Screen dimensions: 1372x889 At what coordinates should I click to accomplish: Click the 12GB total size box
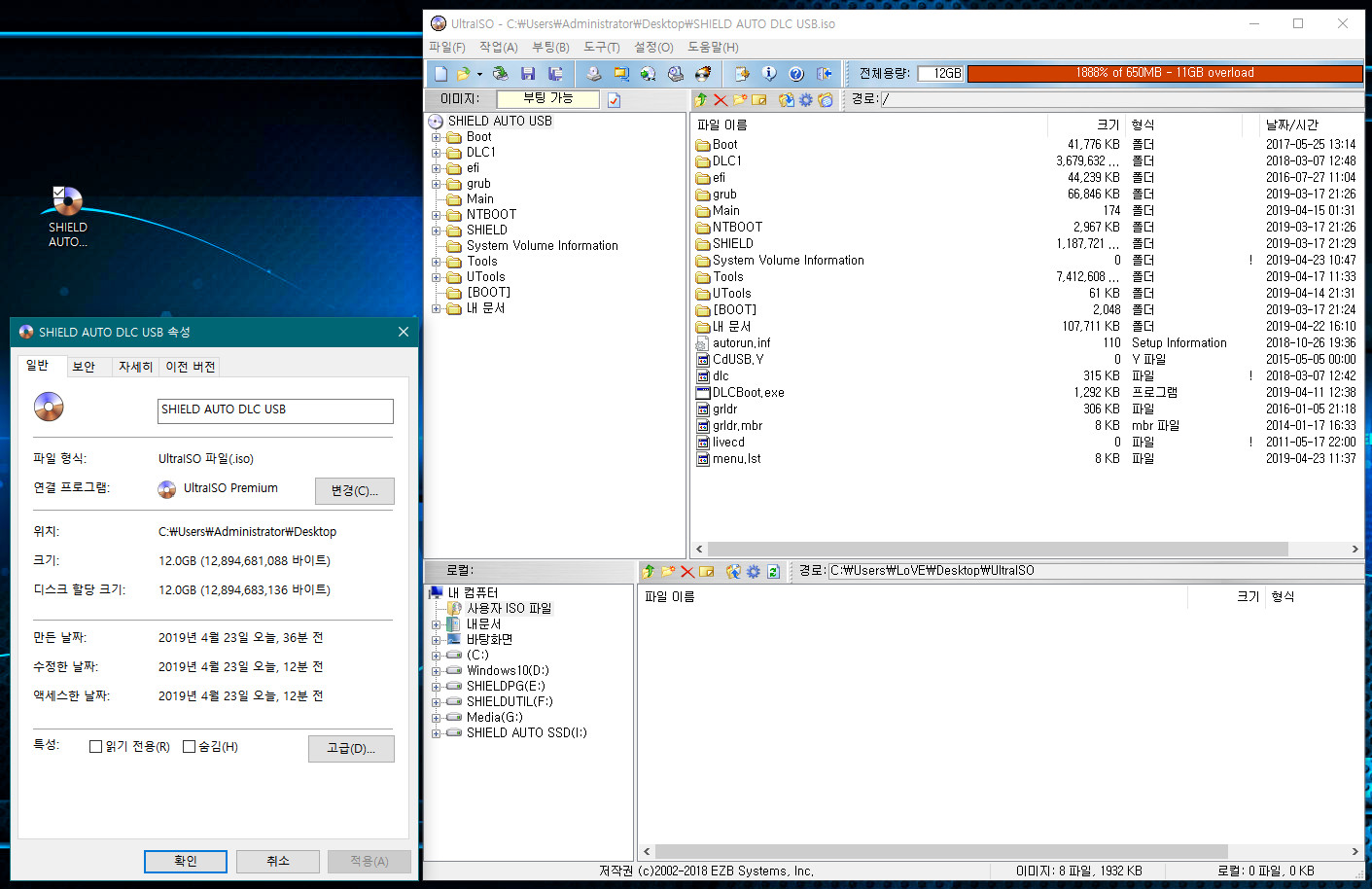941,73
